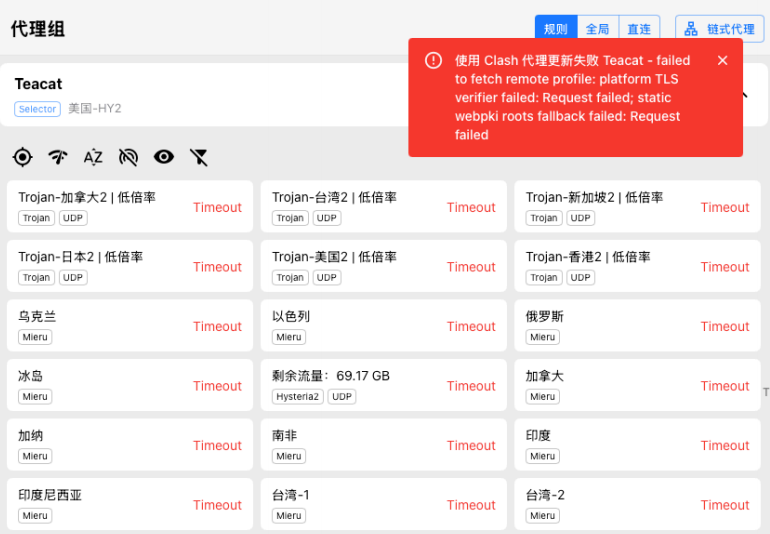770x534 pixels.
Task: Click the locate current proxy target icon
Action: tap(23, 157)
